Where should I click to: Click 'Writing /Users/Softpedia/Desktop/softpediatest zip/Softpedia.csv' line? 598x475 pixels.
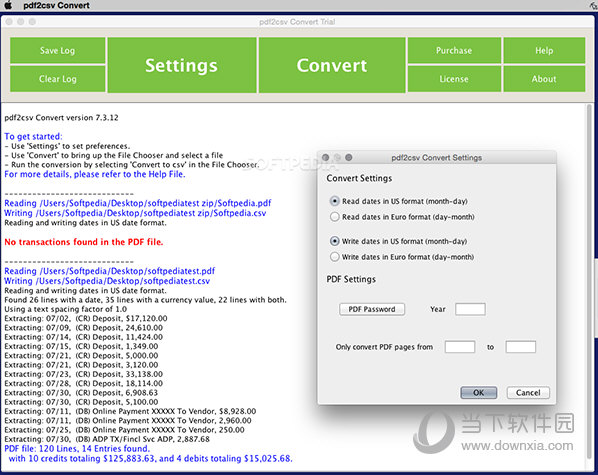click(135, 213)
